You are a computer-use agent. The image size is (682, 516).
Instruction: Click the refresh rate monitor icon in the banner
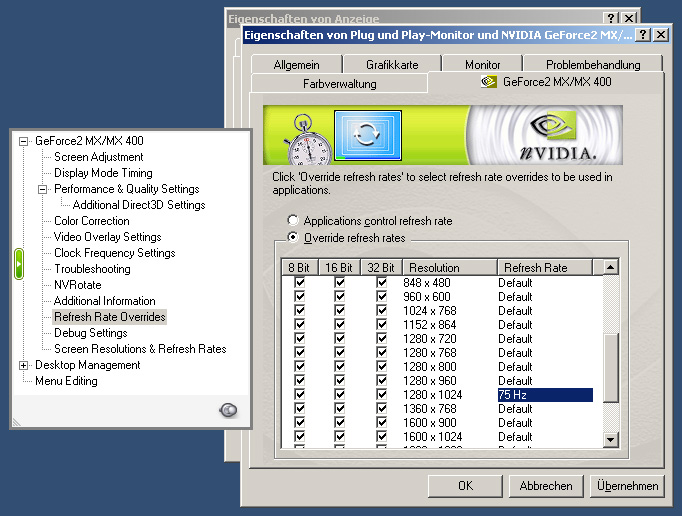(367, 137)
